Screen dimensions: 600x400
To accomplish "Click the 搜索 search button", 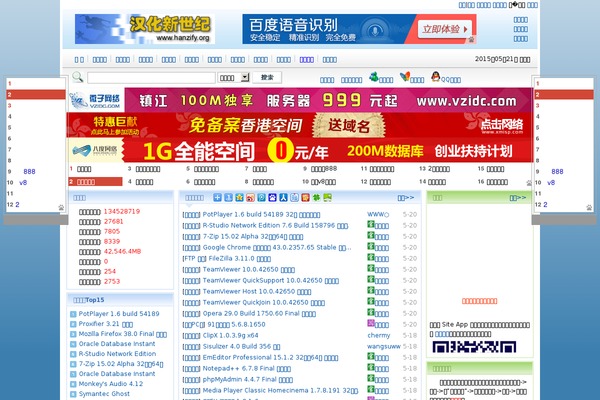I will [267, 77].
